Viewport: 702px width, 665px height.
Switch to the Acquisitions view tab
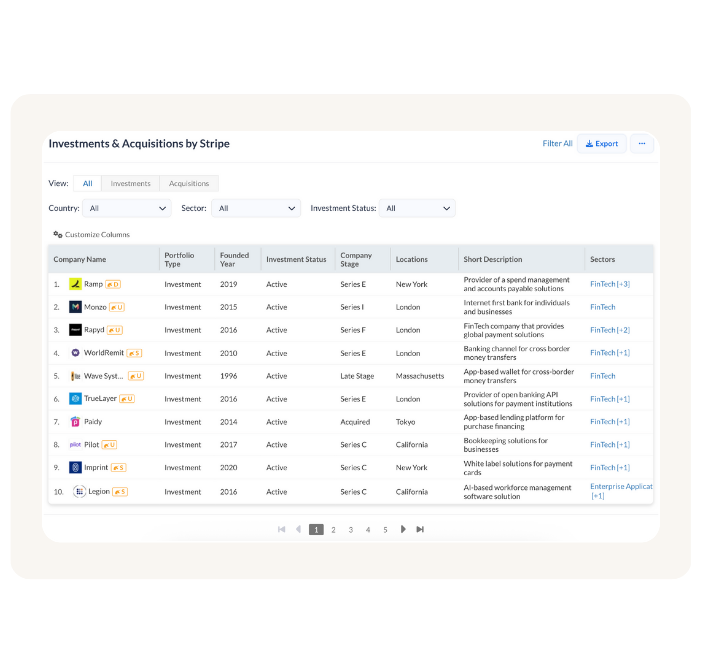[189, 184]
